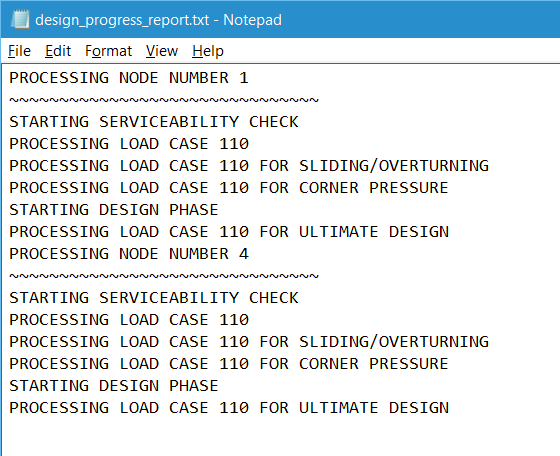Open the Format menu
The image size is (560, 456).
tap(109, 51)
